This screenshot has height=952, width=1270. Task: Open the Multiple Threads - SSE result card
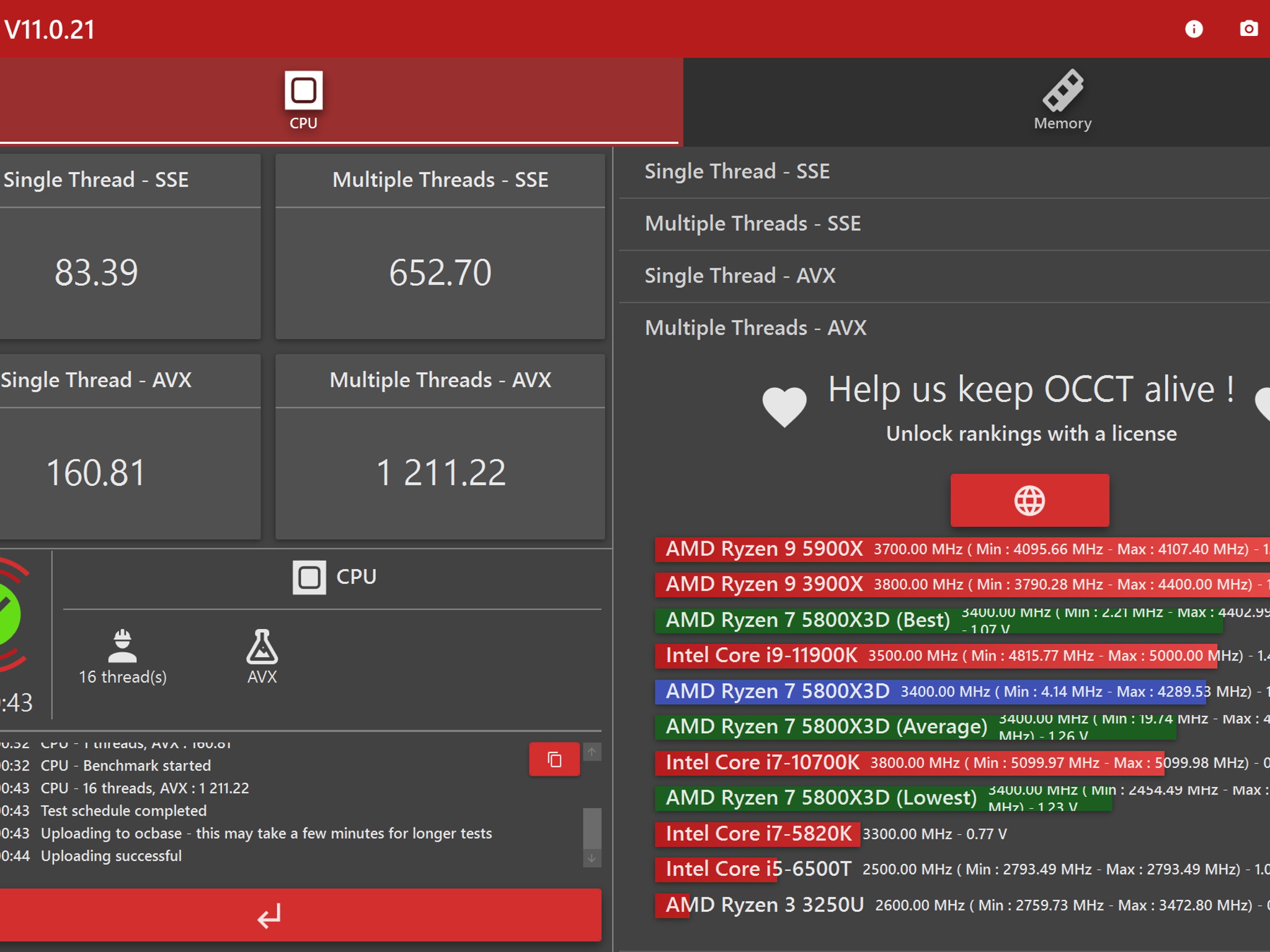tap(440, 247)
